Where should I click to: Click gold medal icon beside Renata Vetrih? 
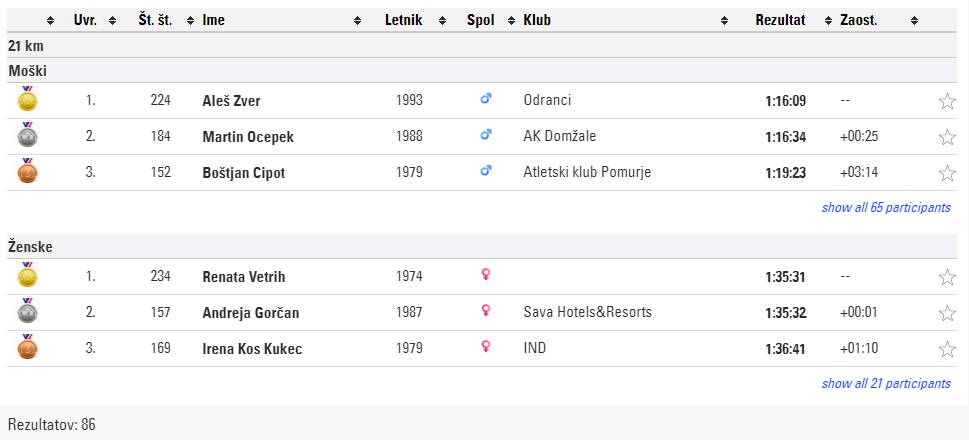[x=27, y=275]
